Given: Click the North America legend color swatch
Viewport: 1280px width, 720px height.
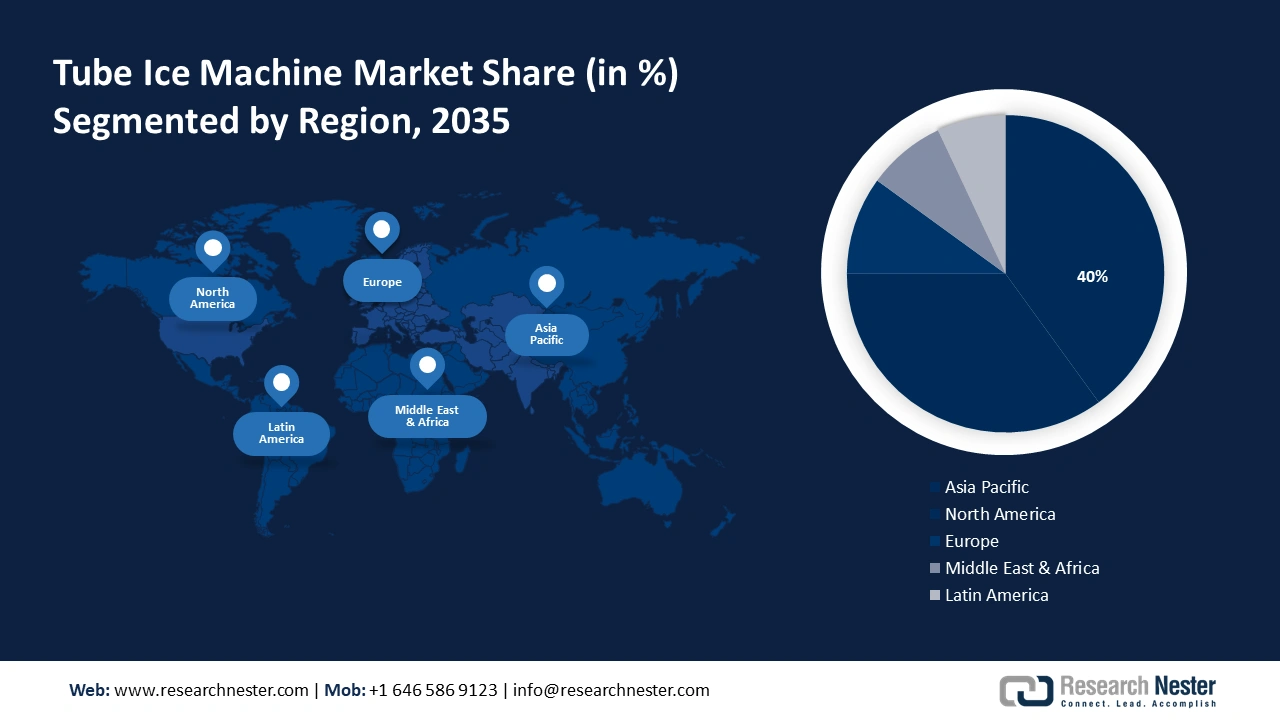Looking at the screenshot, I should click(x=935, y=515).
